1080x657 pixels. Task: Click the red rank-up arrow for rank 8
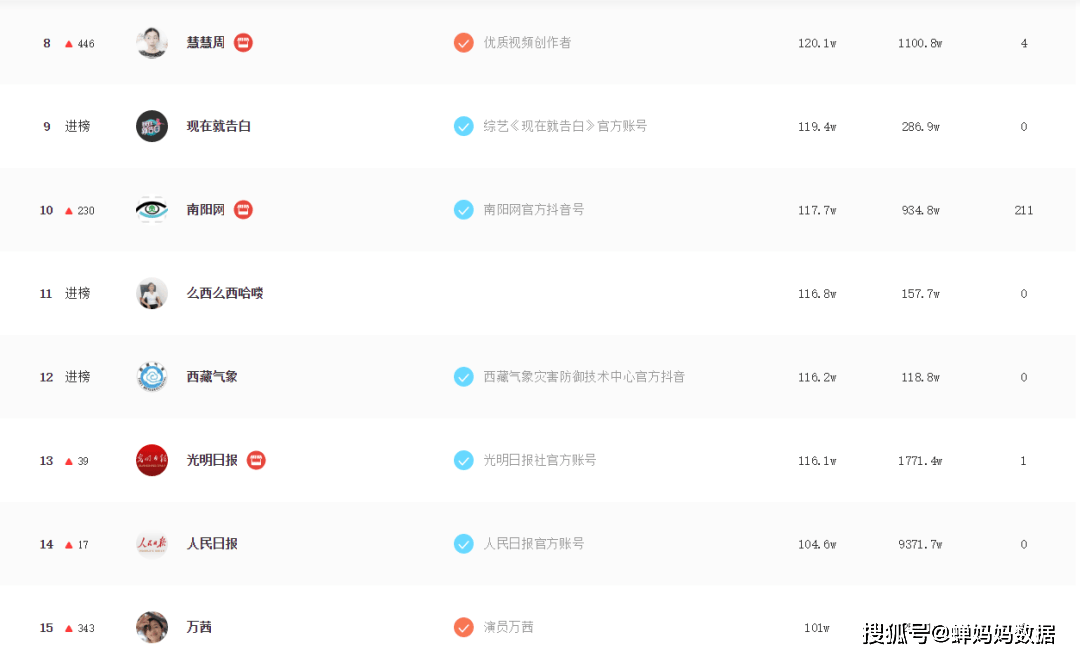(x=69, y=44)
